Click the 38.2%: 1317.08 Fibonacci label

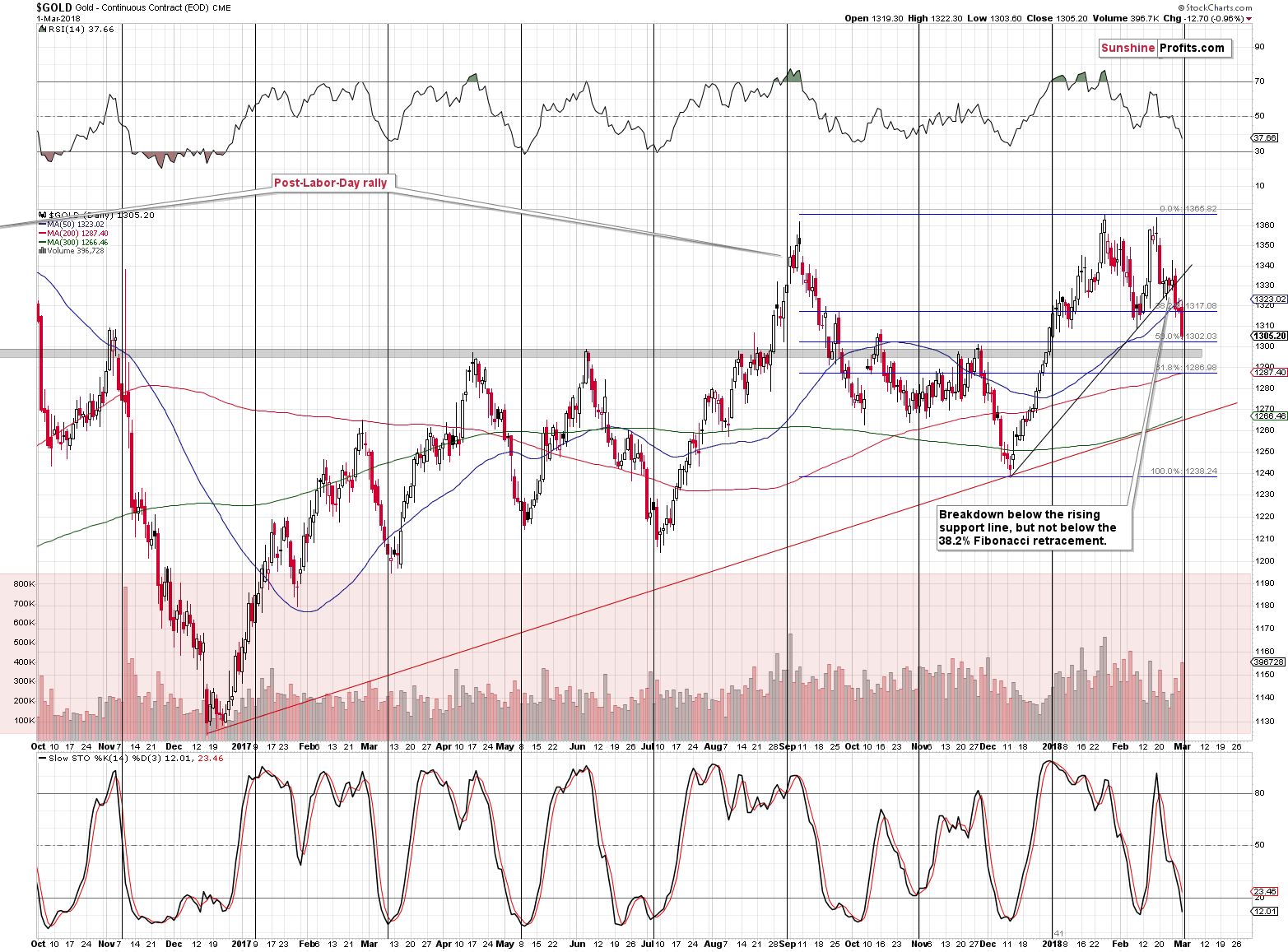(1186, 306)
